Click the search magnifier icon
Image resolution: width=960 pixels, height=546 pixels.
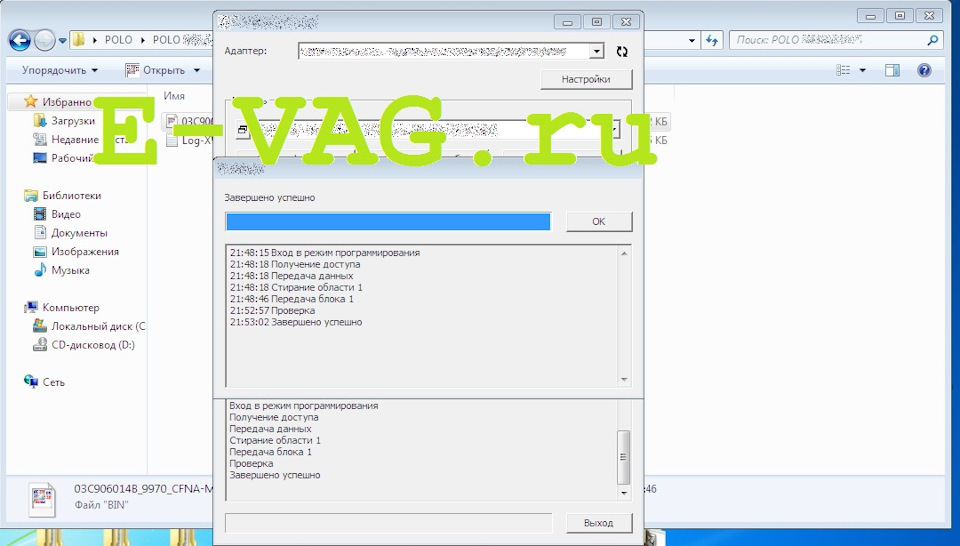tap(932, 40)
